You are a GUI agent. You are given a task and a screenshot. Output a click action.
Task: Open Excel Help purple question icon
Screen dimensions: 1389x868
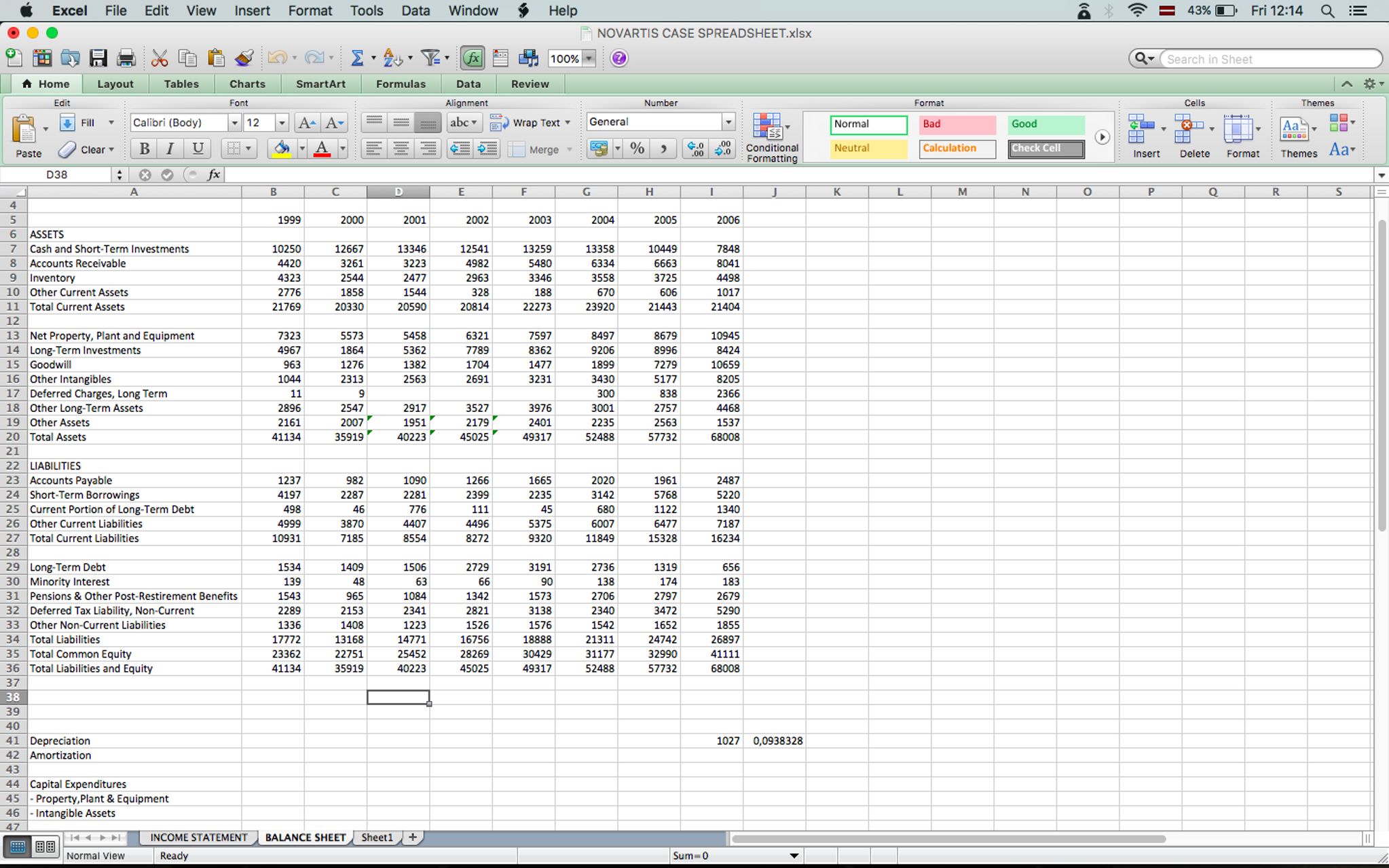coord(619,58)
